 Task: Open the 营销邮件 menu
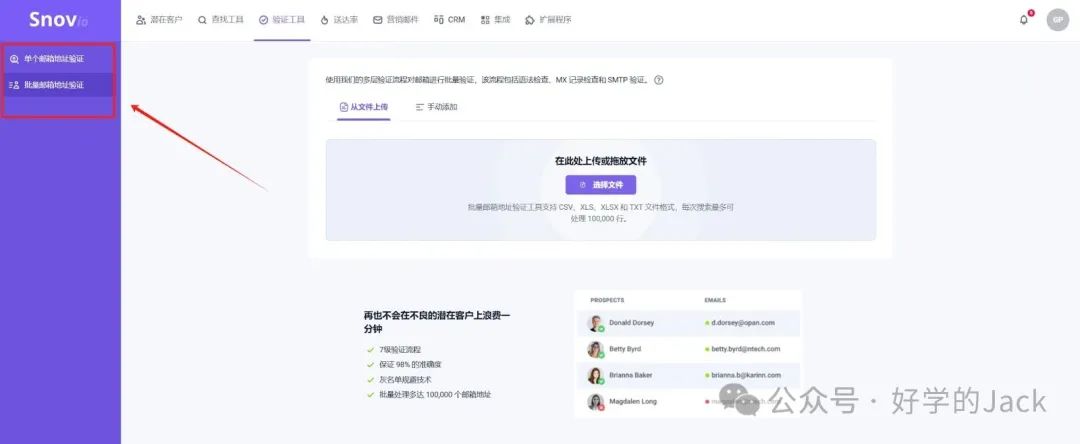[x=395, y=20]
